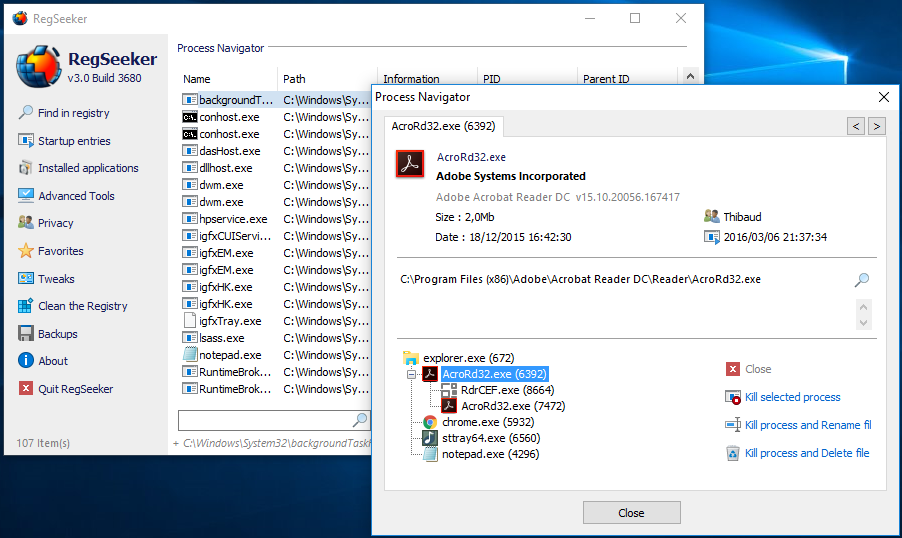Select RdrCEF.exe (8664) in tree
This screenshot has width=902, height=538.
pos(507,390)
